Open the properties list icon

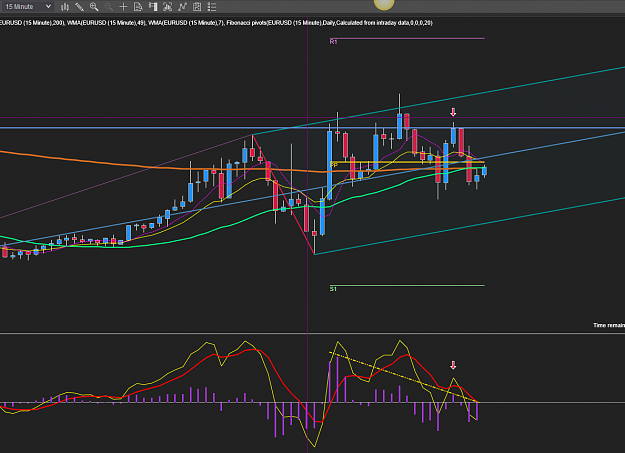click(212, 7)
